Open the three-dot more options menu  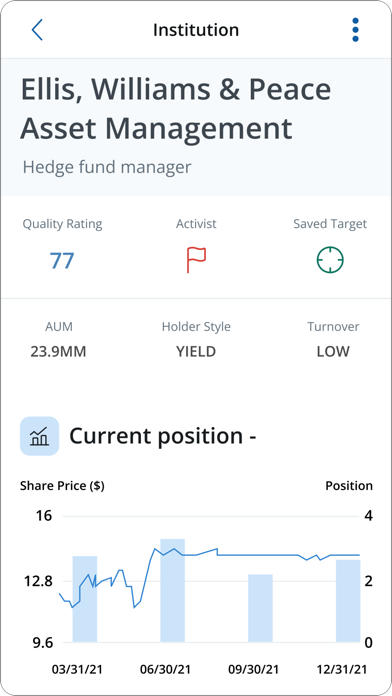[x=355, y=30]
